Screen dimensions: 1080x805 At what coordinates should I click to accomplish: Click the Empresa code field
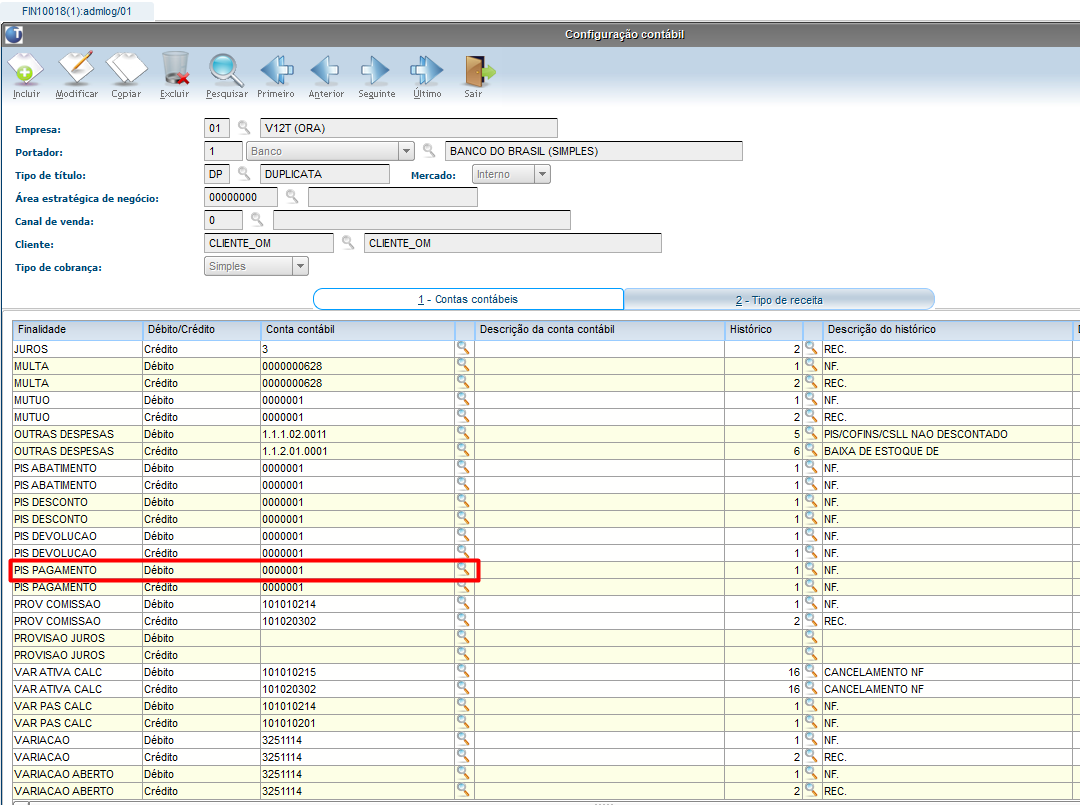click(218, 128)
